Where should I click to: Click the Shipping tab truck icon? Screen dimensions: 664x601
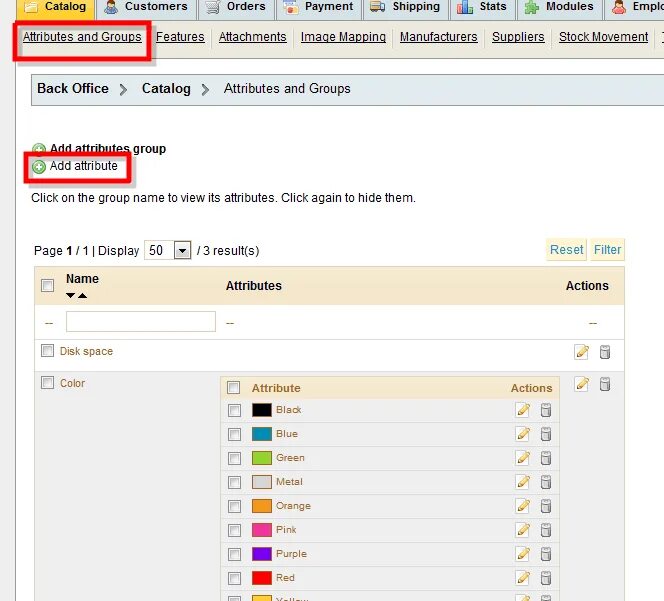[377, 7]
